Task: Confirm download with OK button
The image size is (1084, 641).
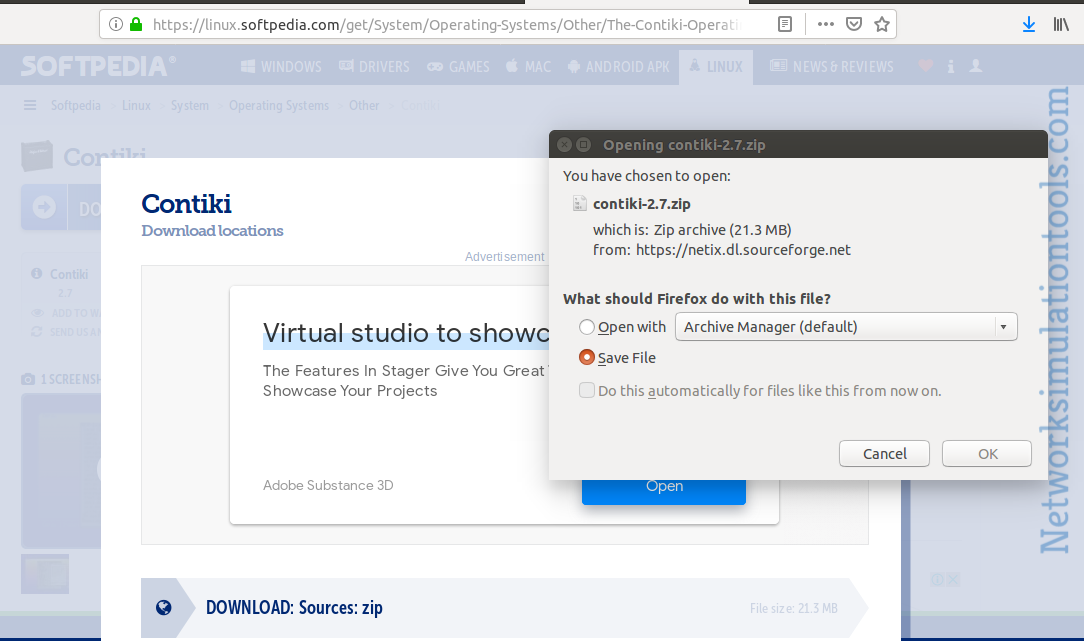Action: coord(987,454)
